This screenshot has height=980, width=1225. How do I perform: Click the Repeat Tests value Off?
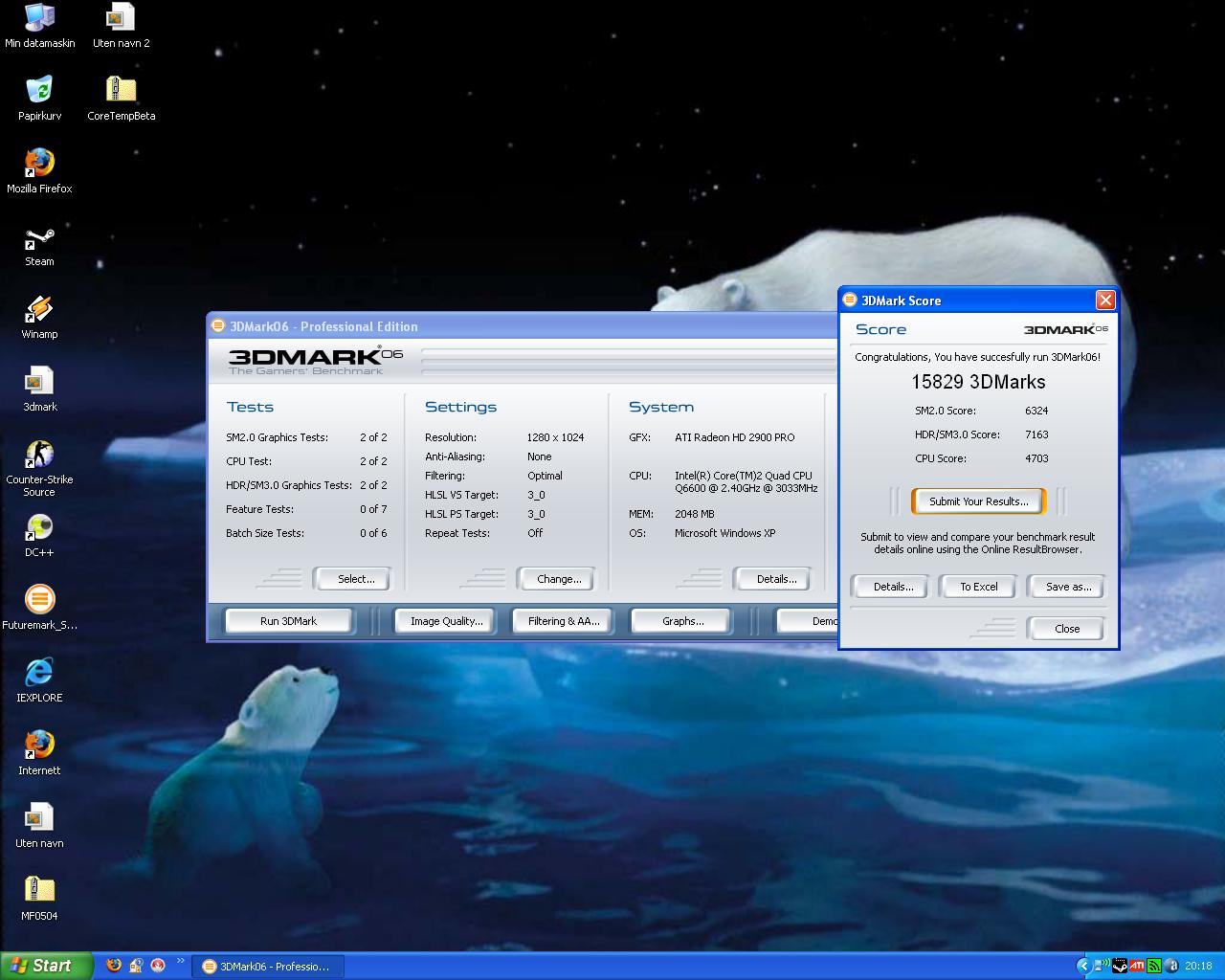click(535, 533)
